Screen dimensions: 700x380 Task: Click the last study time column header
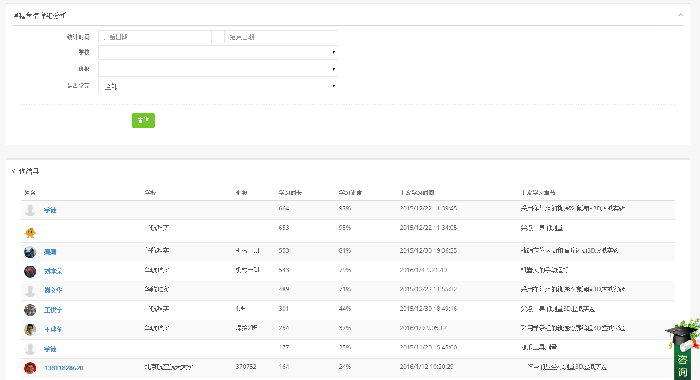(417, 192)
